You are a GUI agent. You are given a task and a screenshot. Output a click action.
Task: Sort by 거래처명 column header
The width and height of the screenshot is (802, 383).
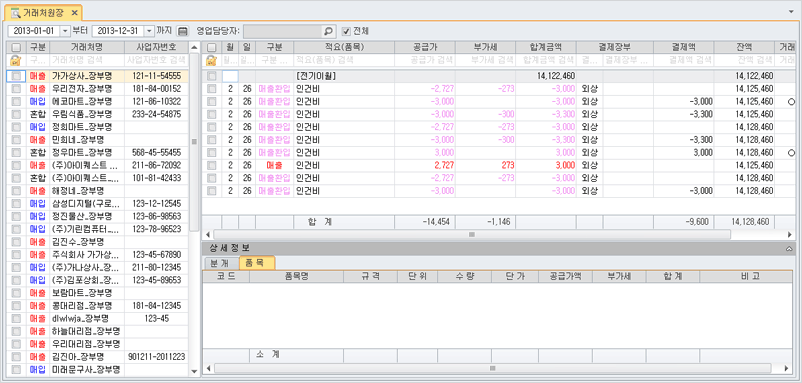(86, 48)
